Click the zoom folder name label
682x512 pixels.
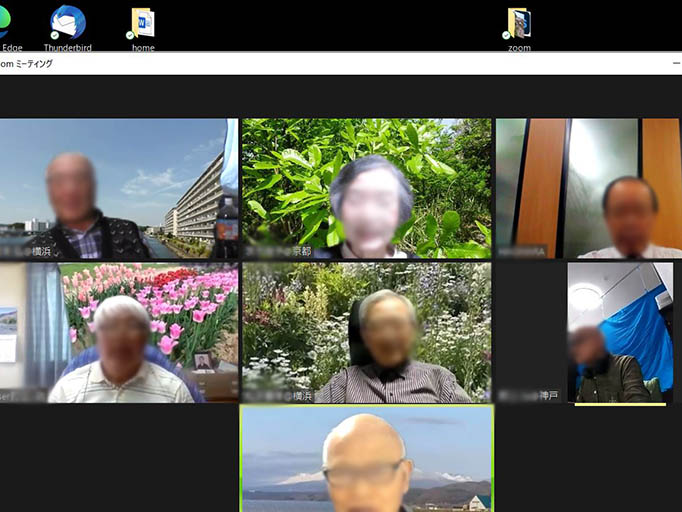(519, 47)
